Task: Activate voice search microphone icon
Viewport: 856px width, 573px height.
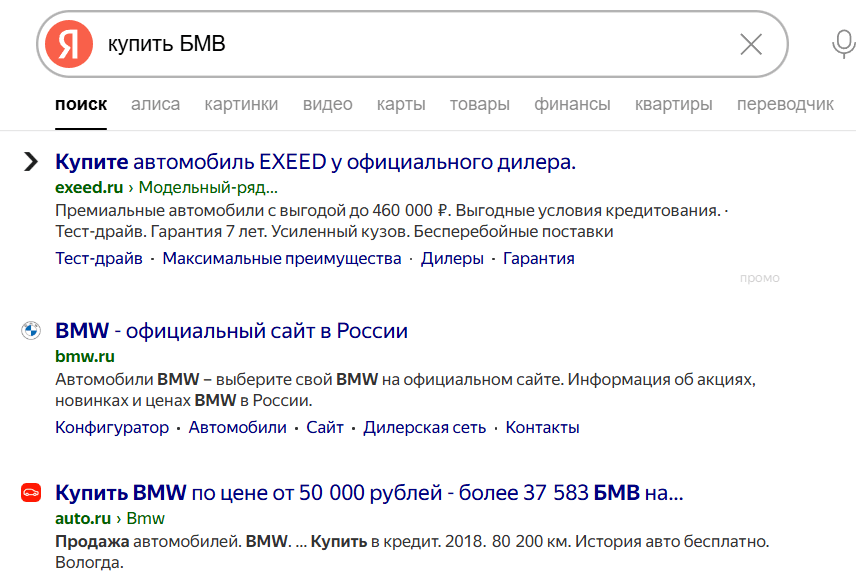Action: pos(843,44)
